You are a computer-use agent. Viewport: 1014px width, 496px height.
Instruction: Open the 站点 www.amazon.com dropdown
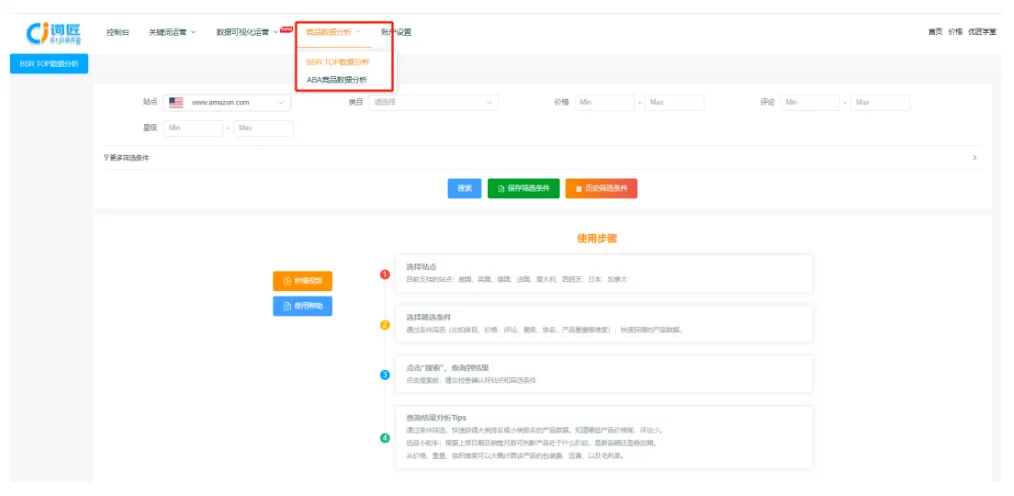[227, 102]
